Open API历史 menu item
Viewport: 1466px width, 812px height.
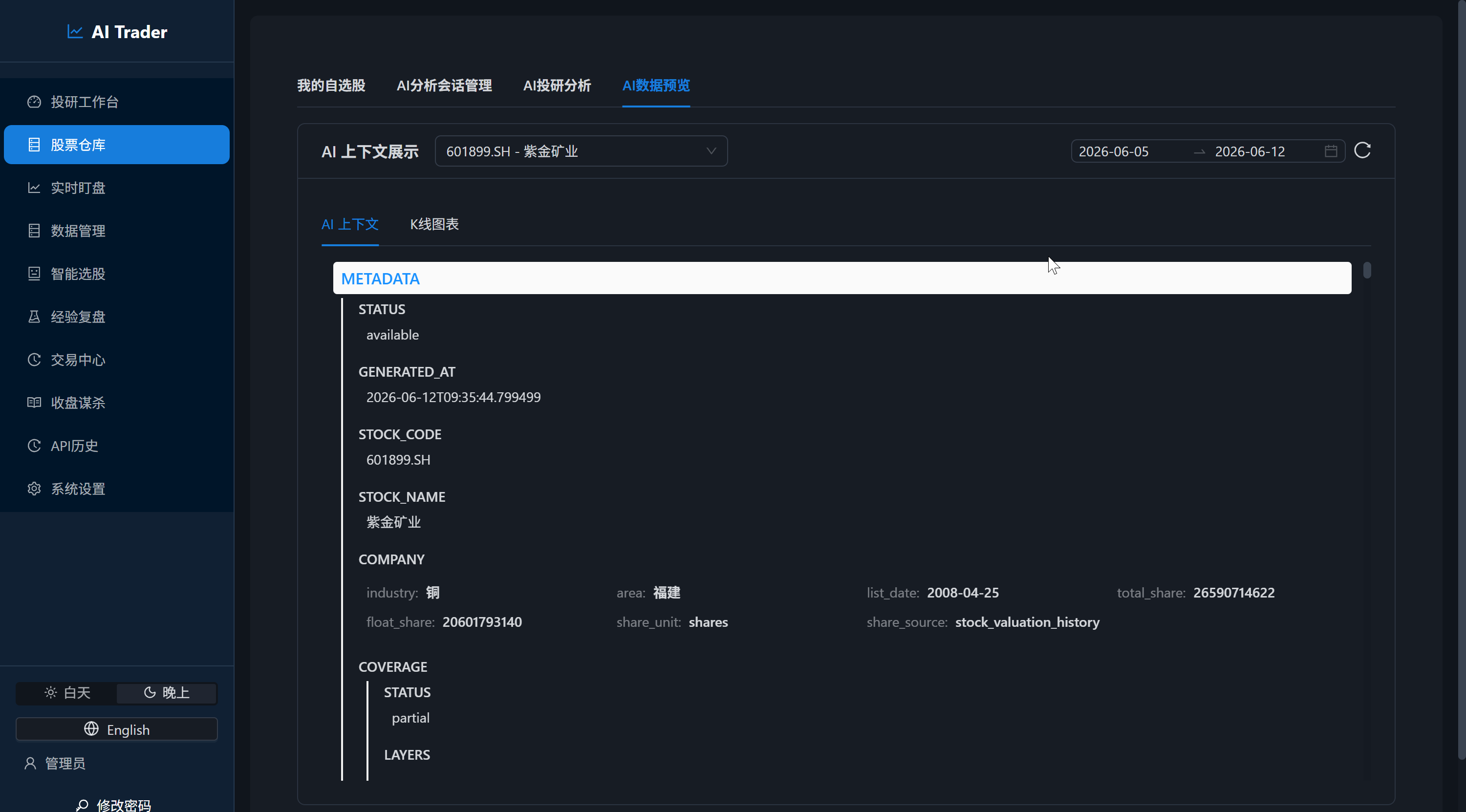click(x=117, y=446)
